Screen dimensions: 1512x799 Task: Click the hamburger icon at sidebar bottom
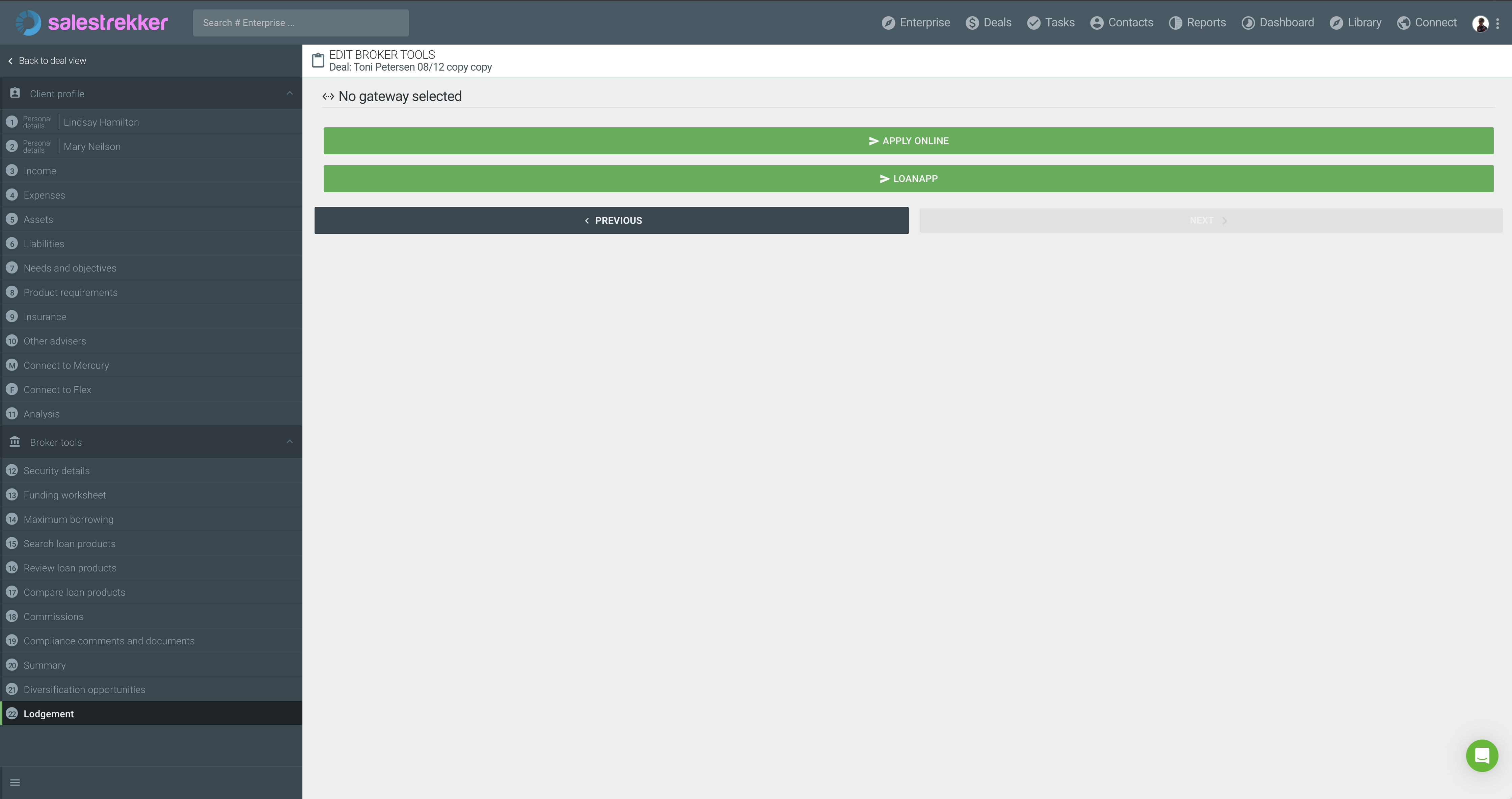pos(15,782)
